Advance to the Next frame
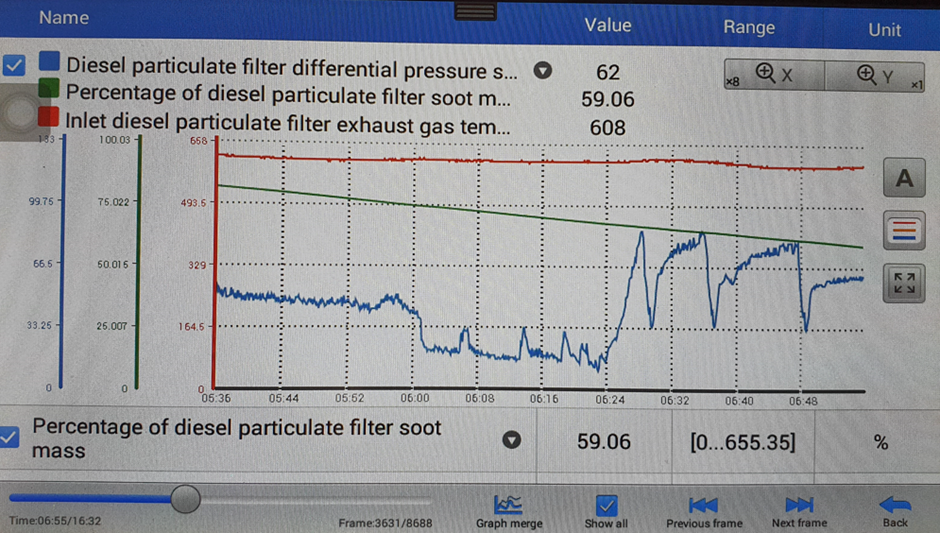 799,510
